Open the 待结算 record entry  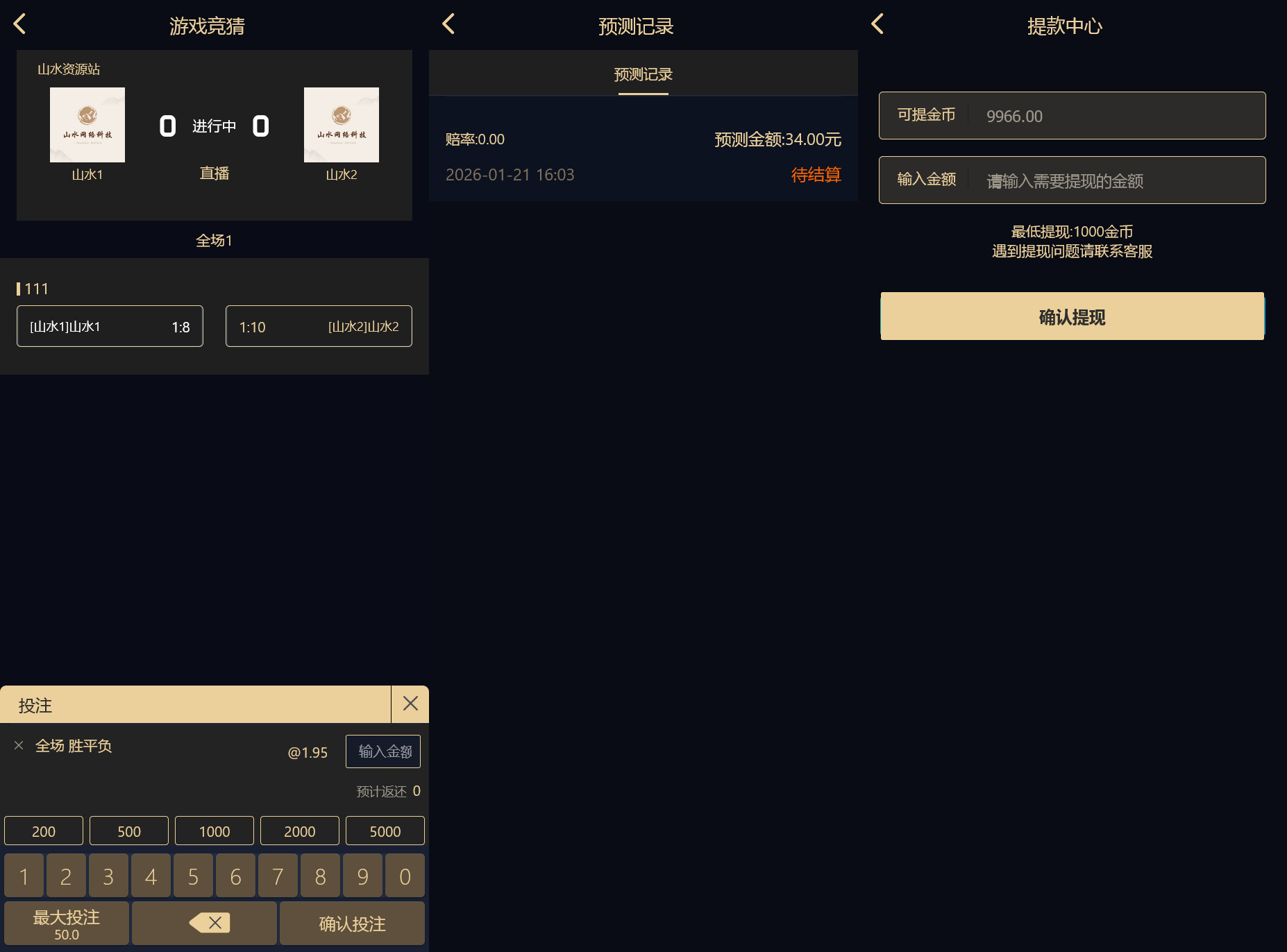[x=643, y=156]
